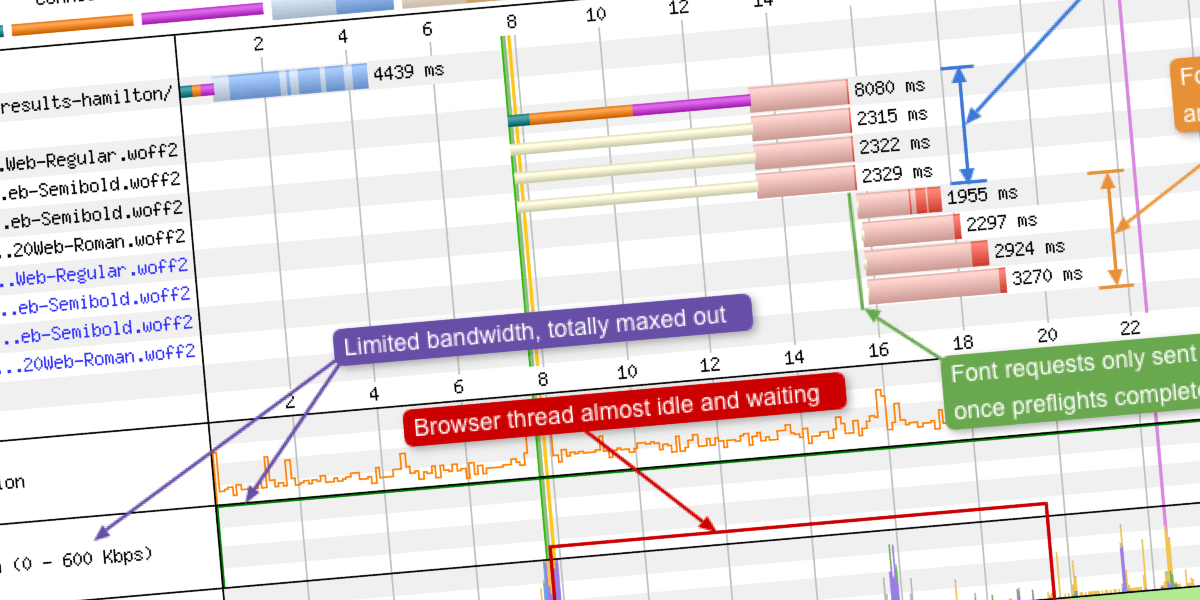Click the orange legend color bar at top
Image resolution: width=1200 pixels, height=600 pixels.
tap(72, 20)
